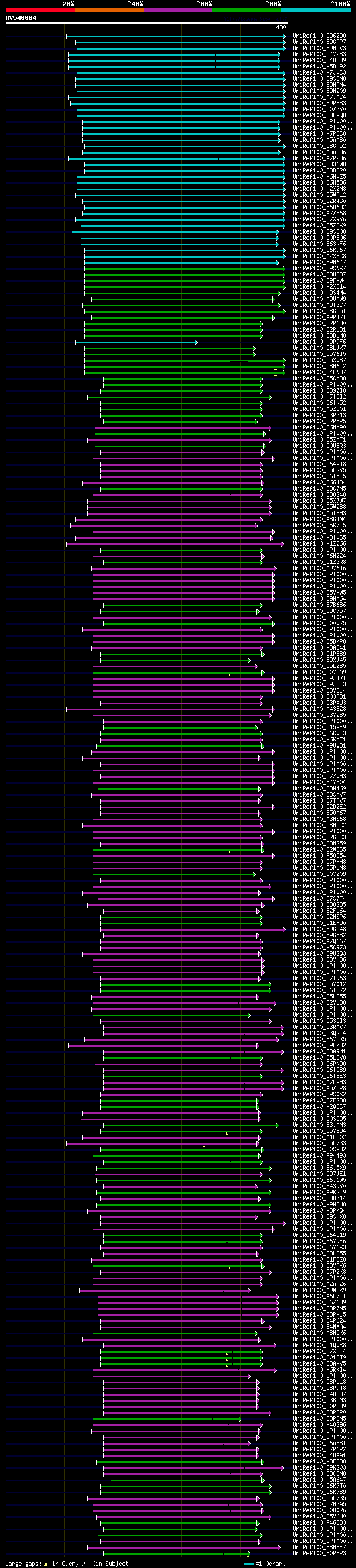
Task: Click label UniRef100_A9S4M4
Action: pyautogui.click(x=319, y=293)
